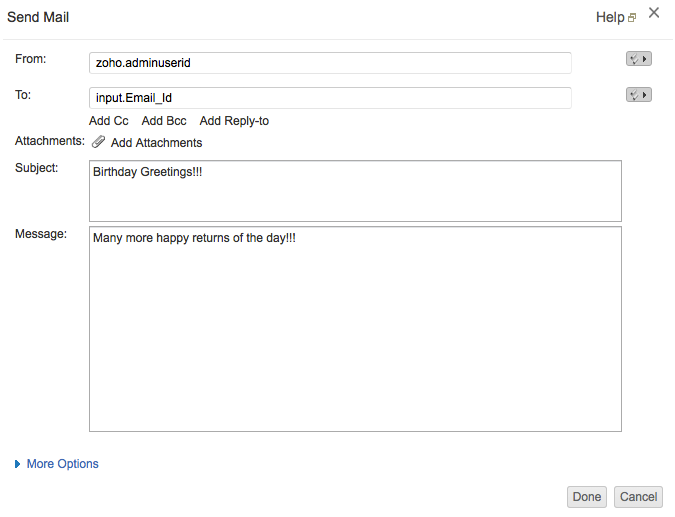
Task: Click the paperclip attachment icon
Action: (98, 143)
